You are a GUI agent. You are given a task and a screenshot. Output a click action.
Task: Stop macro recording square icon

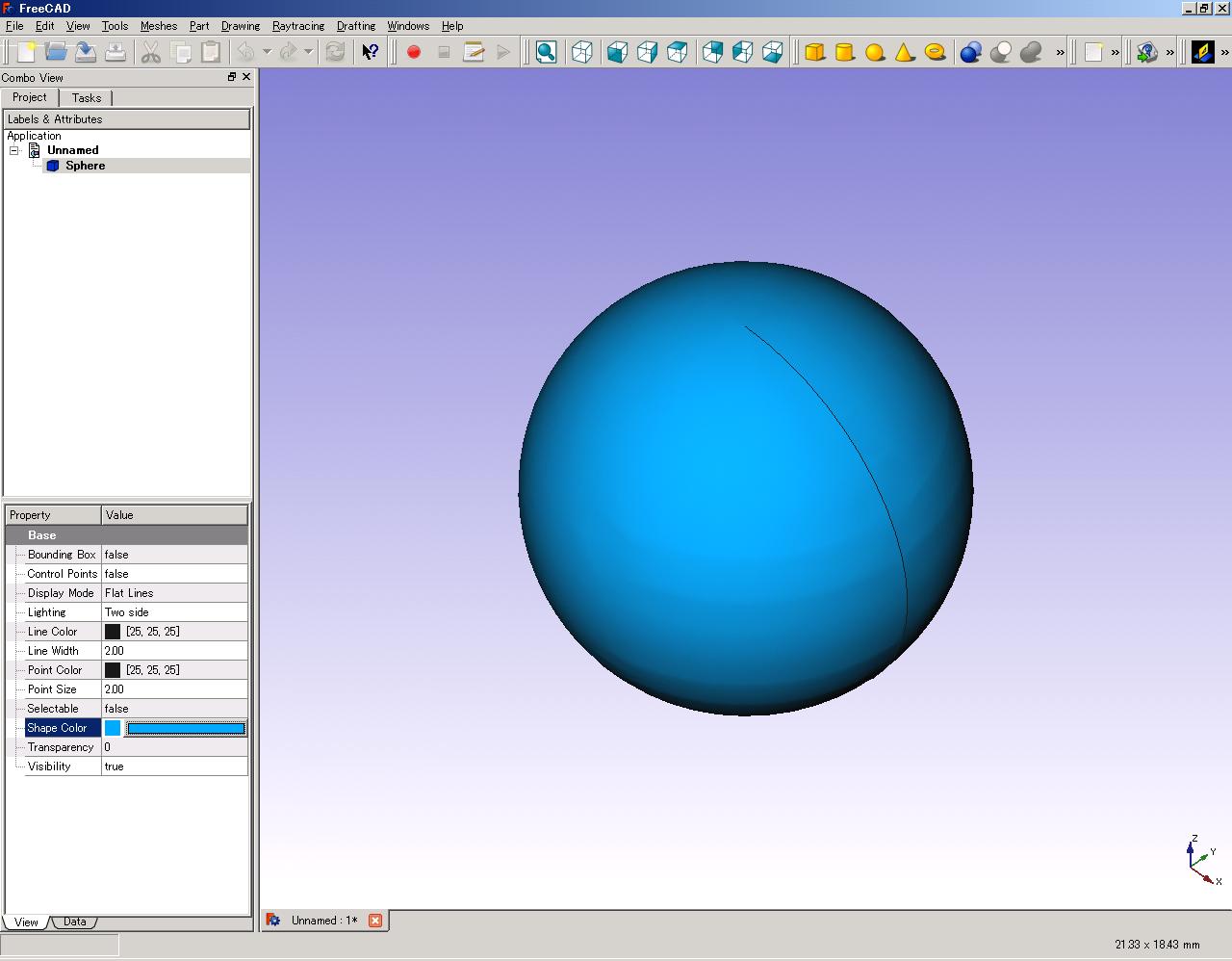(444, 52)
